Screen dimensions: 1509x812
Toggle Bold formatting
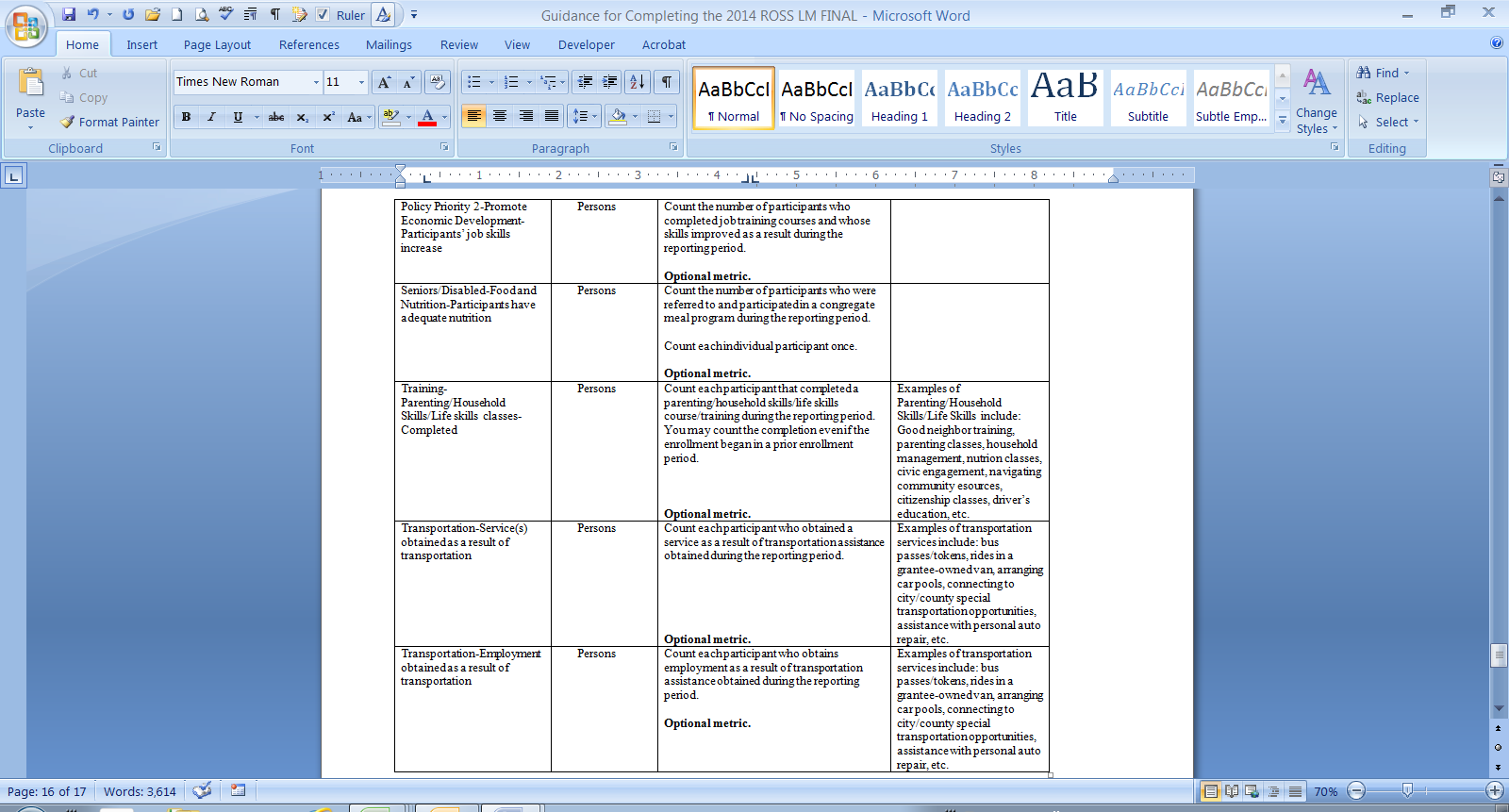coord(186,117)
